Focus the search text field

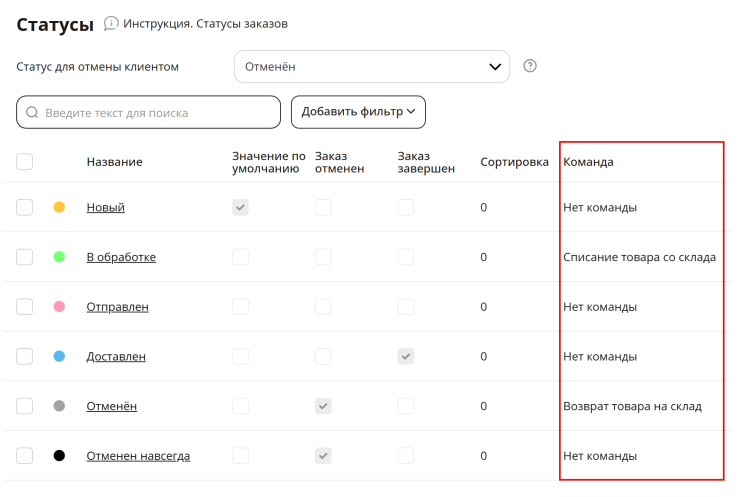tap(148, 112)
